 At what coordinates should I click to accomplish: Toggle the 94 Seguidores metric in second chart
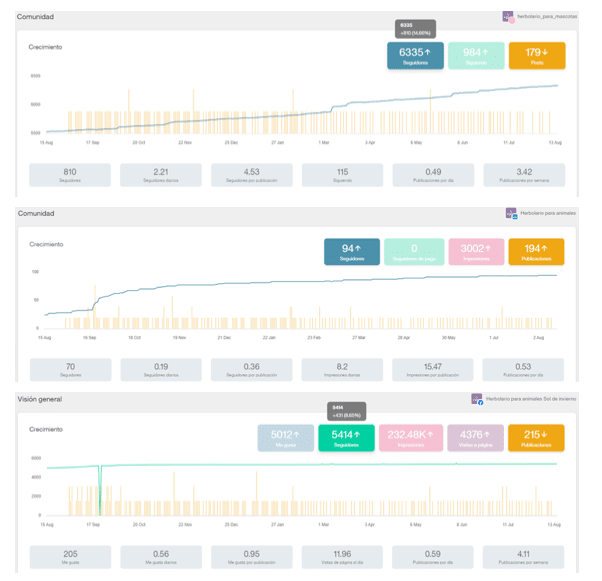tap(351, 252)
